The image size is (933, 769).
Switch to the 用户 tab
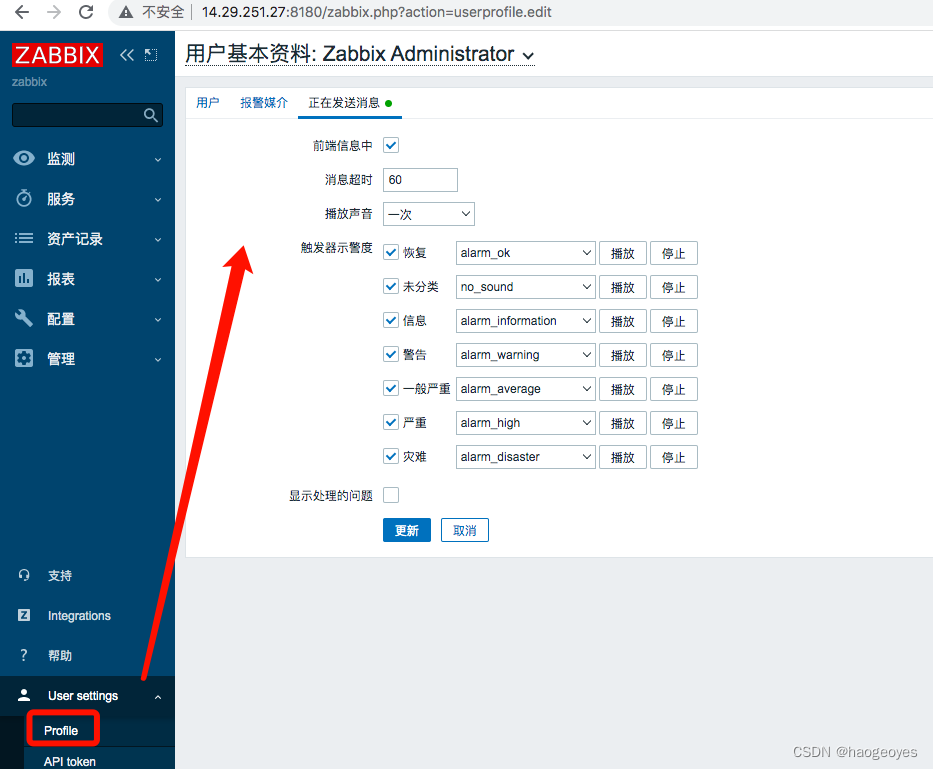click(x=208, y=102)
